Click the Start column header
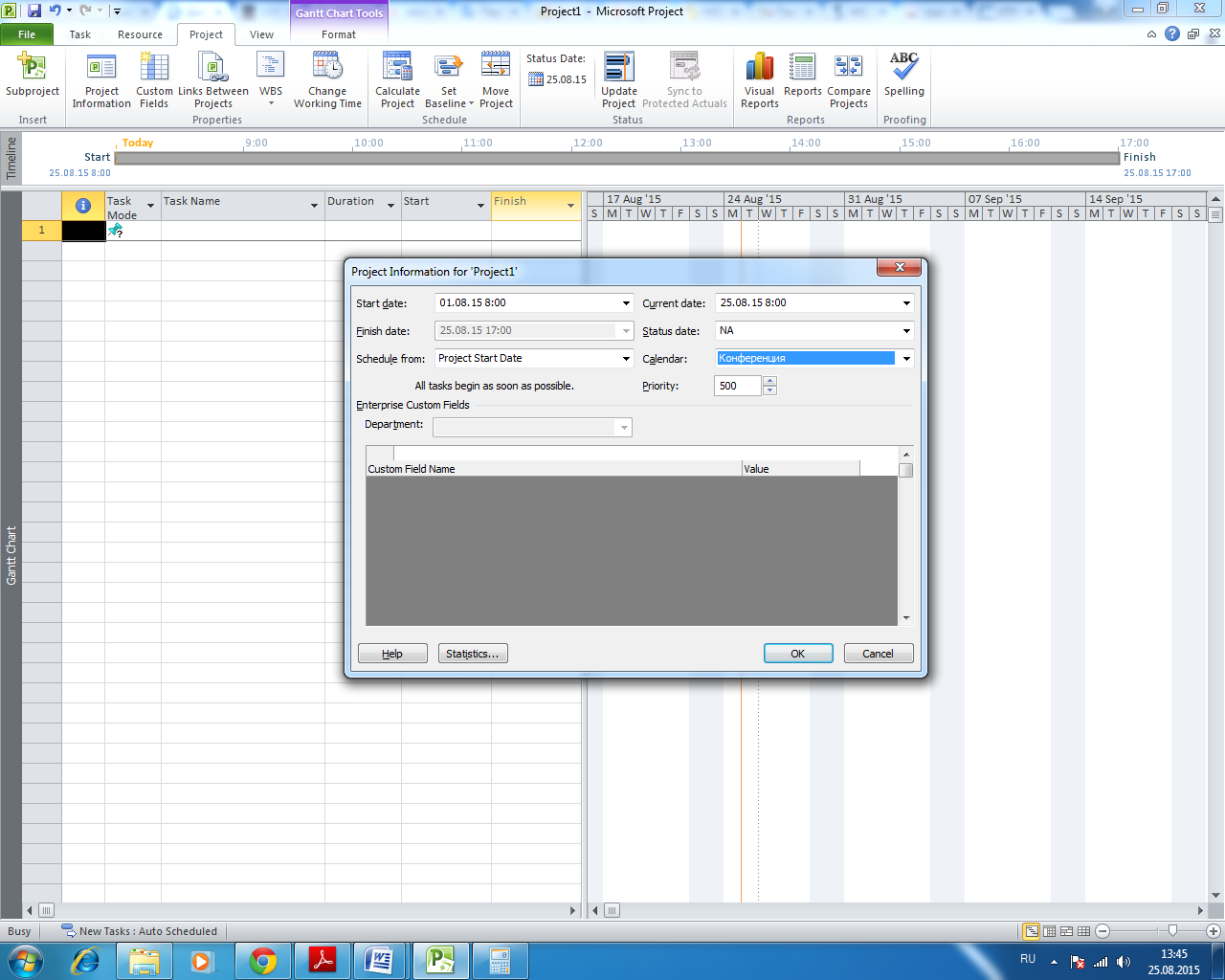 446,206
